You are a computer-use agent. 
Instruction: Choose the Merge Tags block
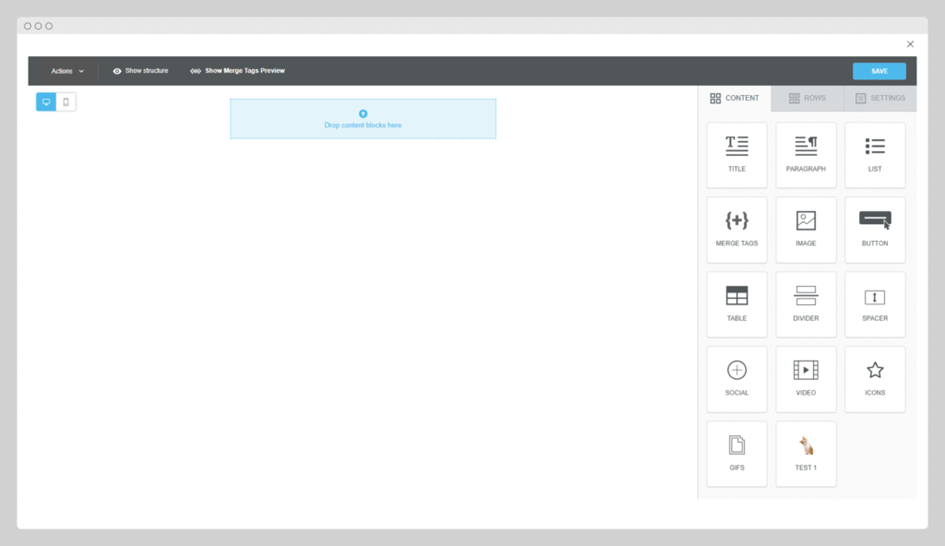(x=736, y=229)
